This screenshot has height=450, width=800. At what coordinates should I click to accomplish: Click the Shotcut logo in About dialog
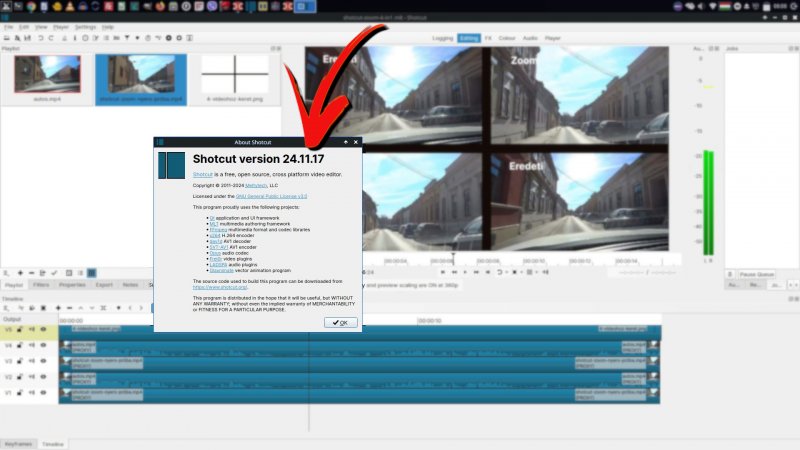click(x=171, y=165)
